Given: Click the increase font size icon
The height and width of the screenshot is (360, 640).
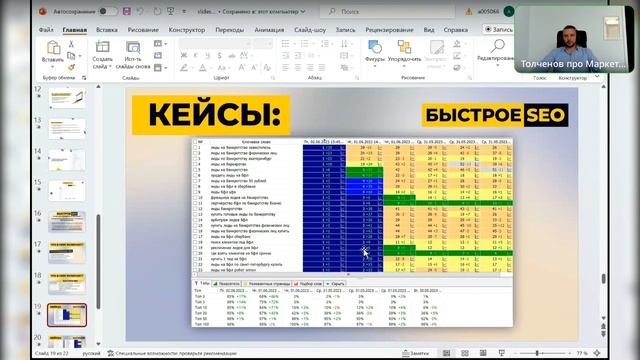Looking at the screenshot, I should click(x=242, y=67).
